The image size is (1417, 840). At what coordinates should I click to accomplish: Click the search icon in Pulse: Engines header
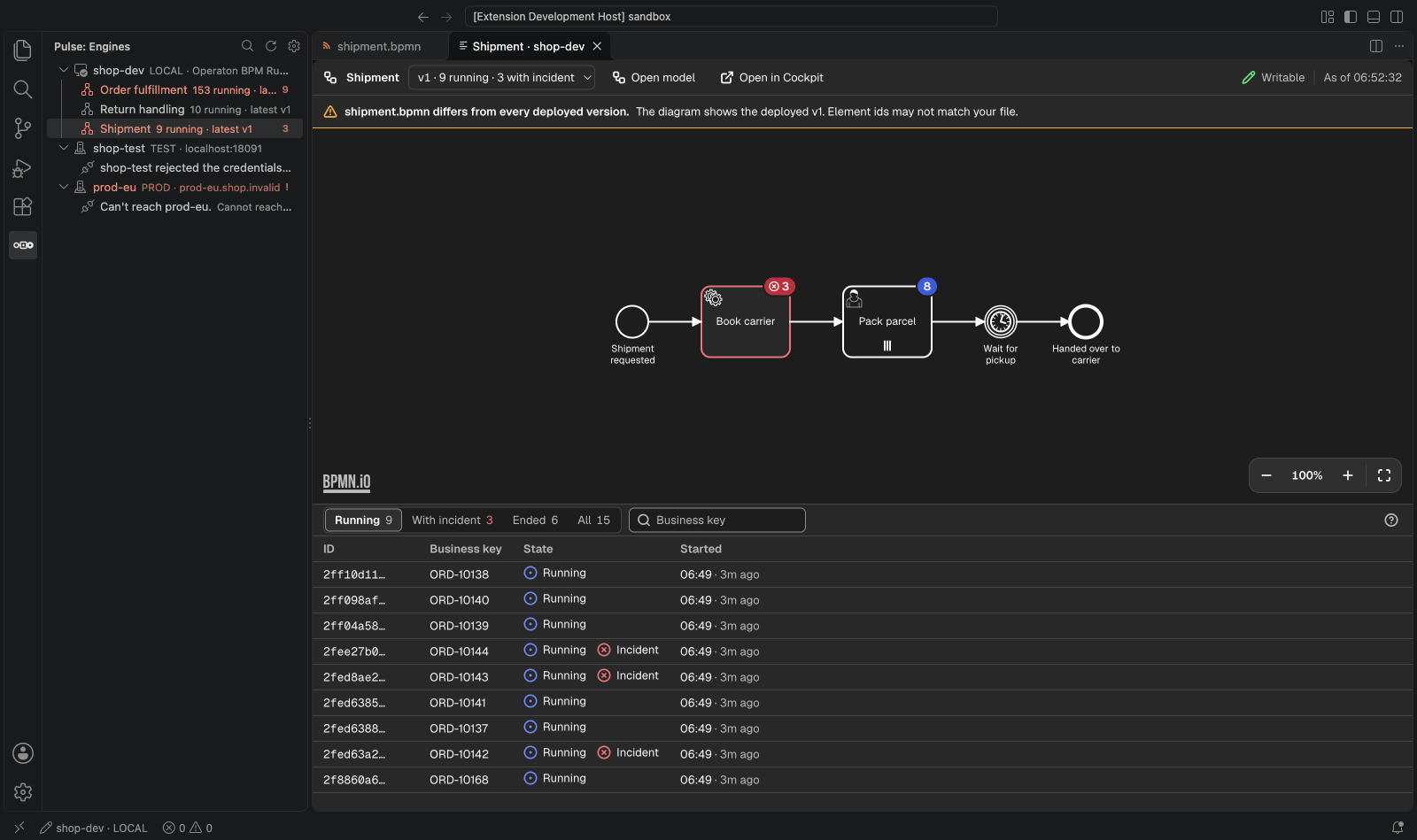pos(248,46)
